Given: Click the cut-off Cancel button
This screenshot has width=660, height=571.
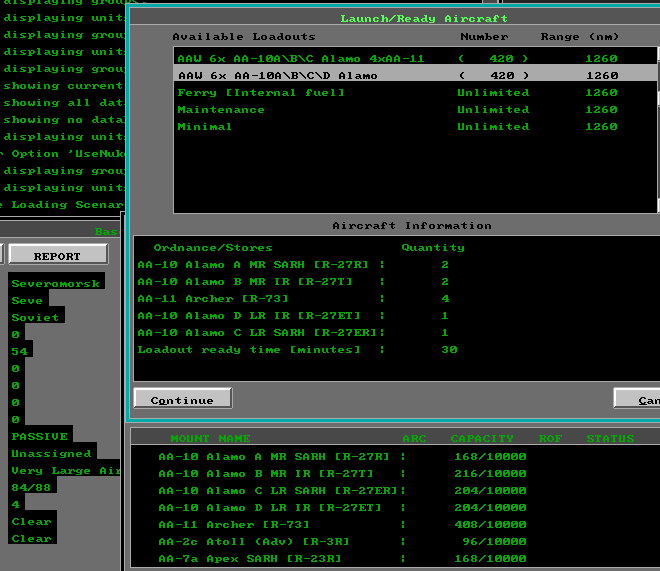Looking at the screenshot, I should coord(637,398).
